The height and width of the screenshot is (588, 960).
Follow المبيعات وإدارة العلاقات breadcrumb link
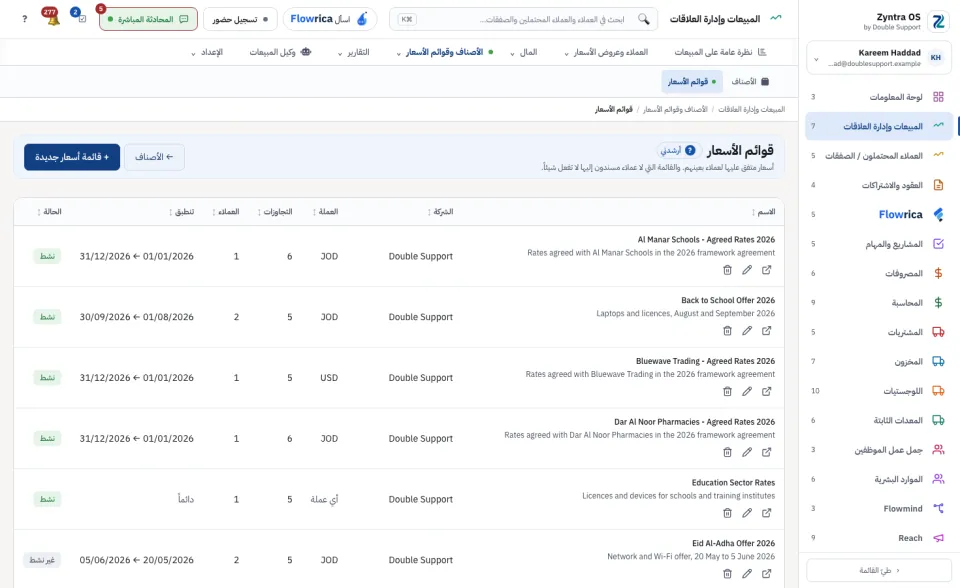751,110
